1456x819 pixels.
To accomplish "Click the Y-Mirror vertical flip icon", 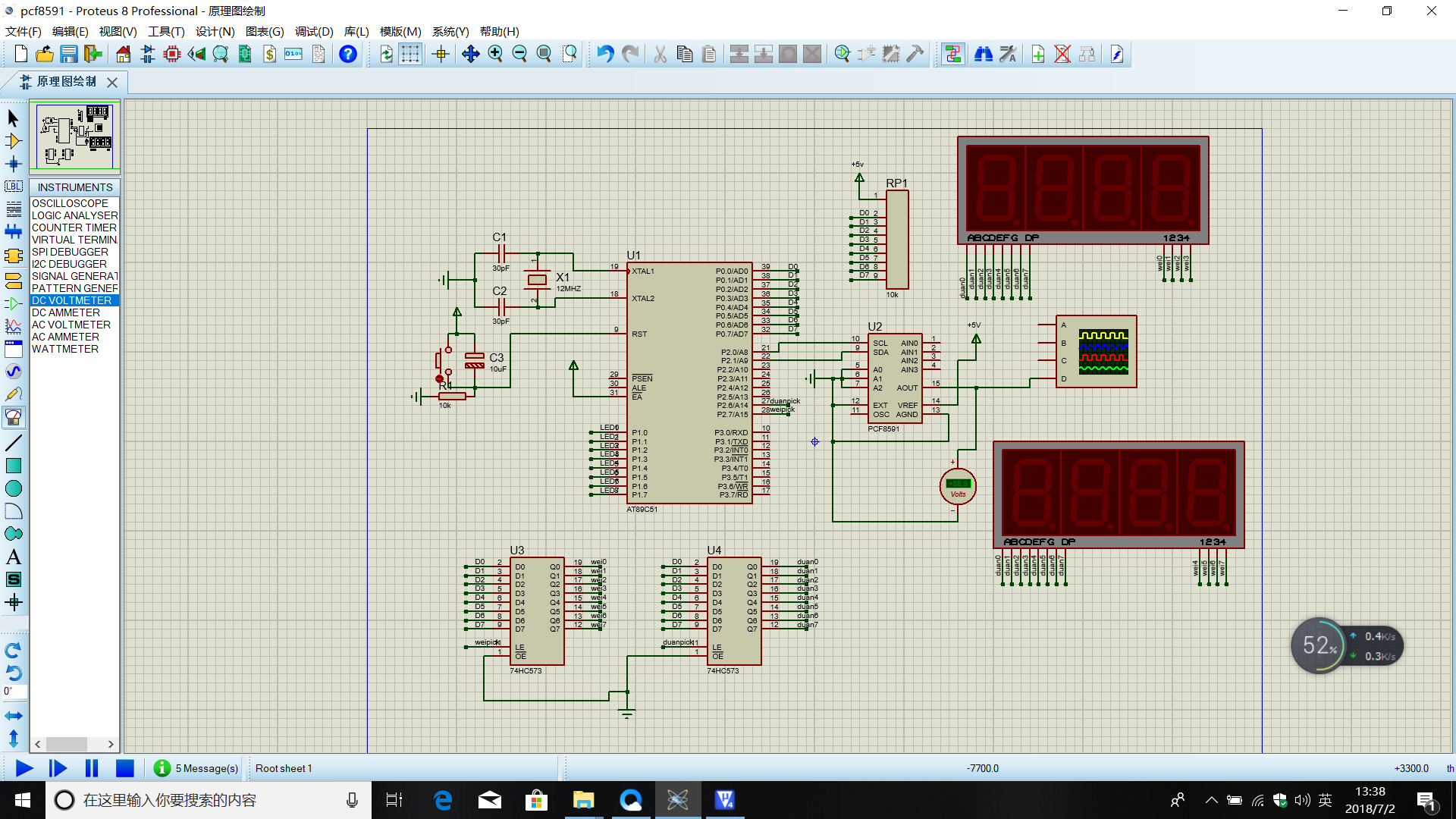I will click(x=13, y=738).
